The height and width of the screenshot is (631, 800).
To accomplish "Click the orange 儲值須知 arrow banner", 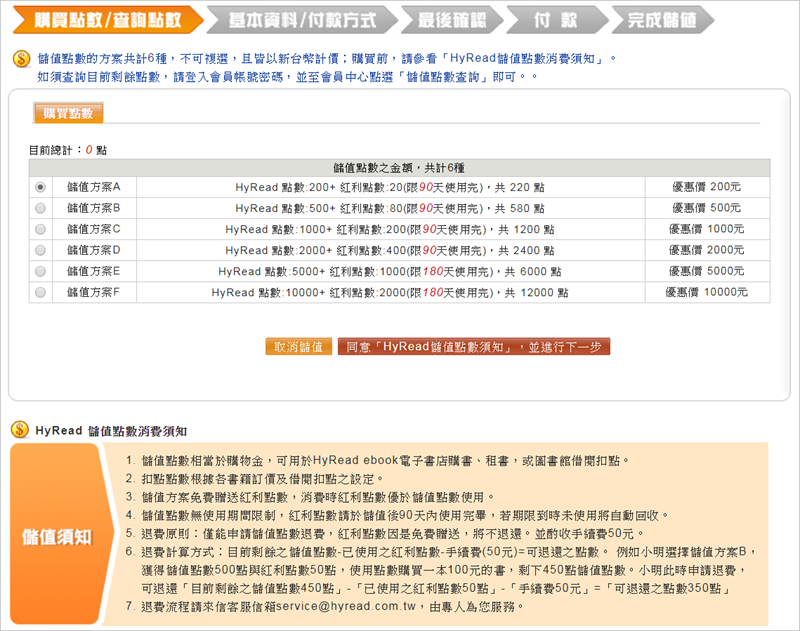I will (x=58, y=536).
